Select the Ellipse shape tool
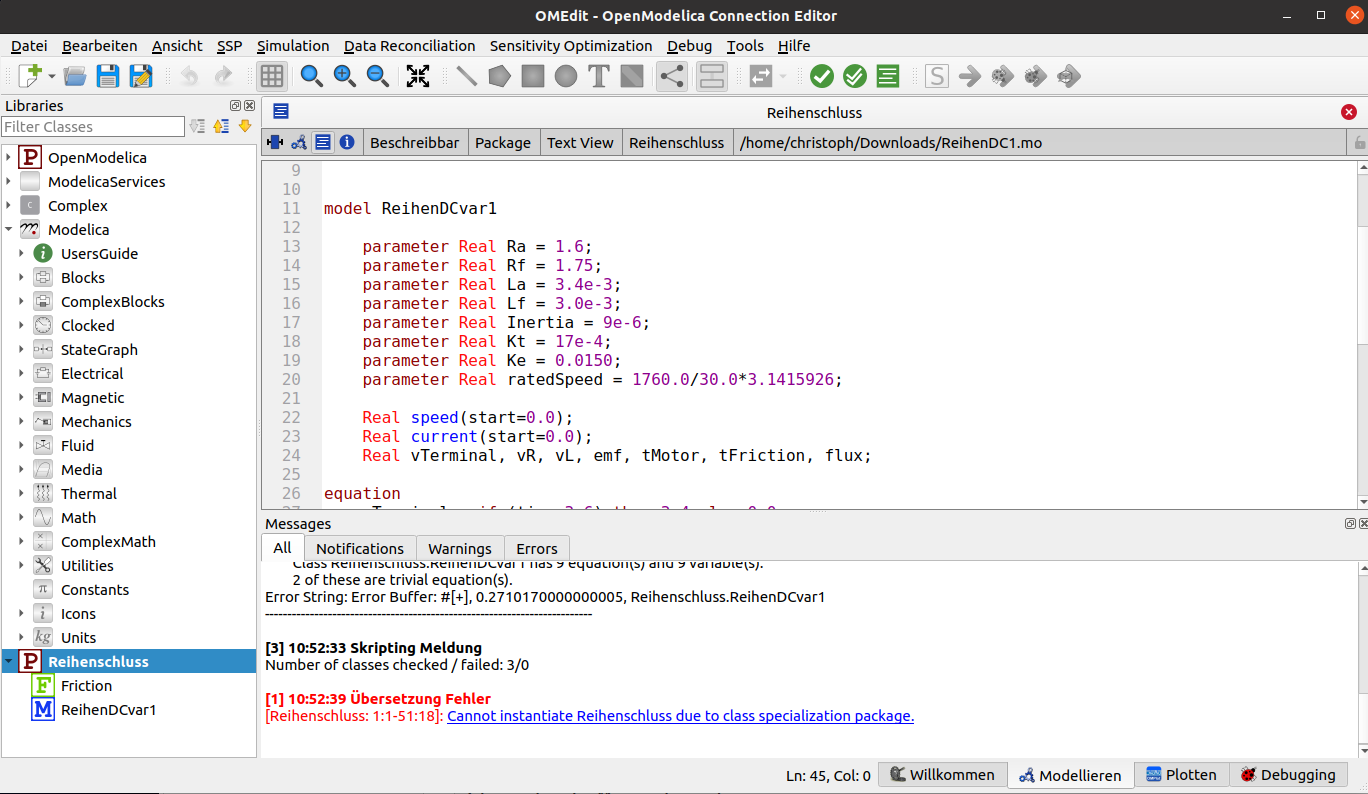Viewport: 1368px width, 794px height. pyautogui.click(x=566, y=76)
